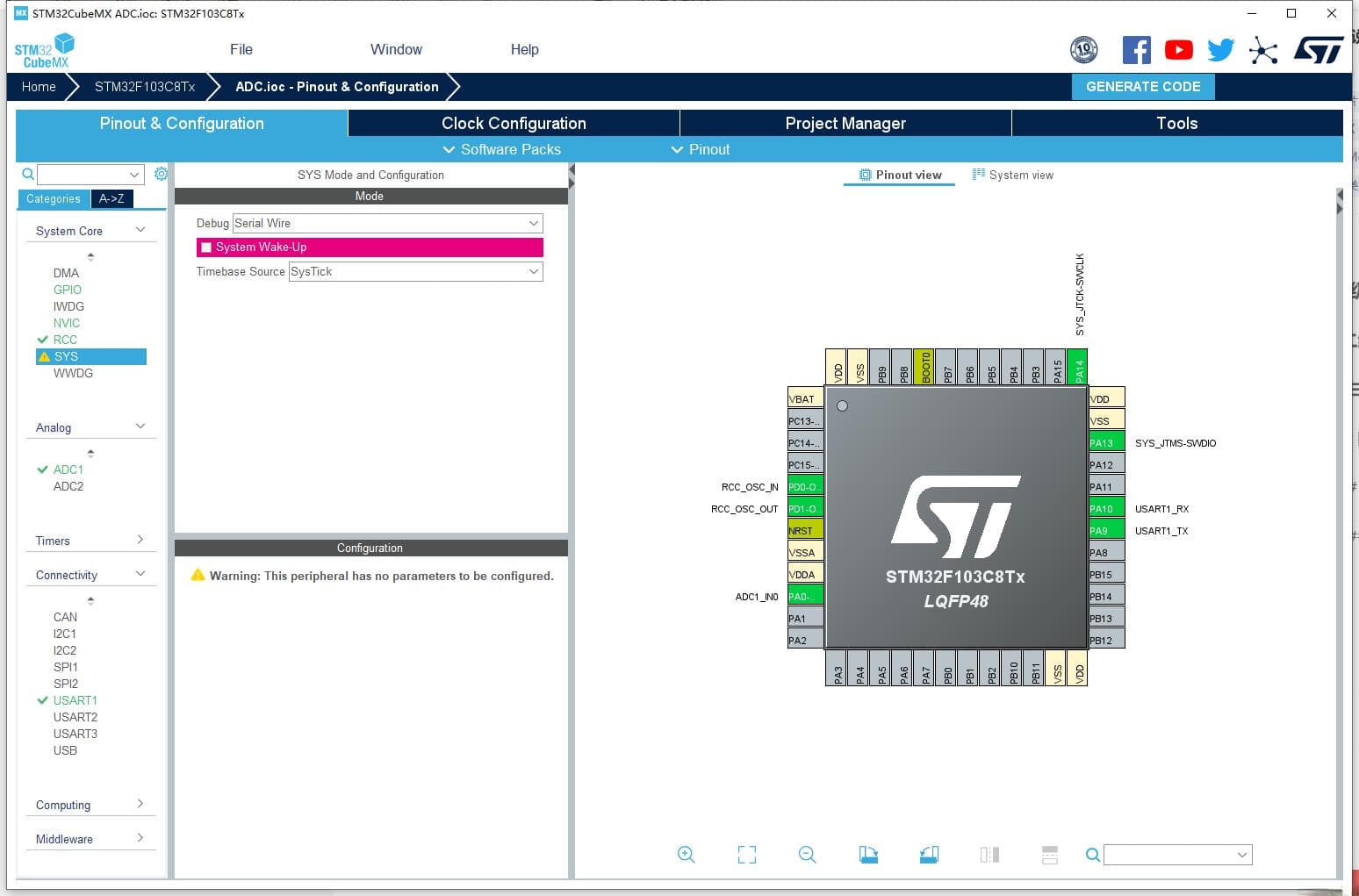This screenshot has width=1359, height=896.
Task: Open the Window menu
Action: pyautogui.click(x=396, y=50)
